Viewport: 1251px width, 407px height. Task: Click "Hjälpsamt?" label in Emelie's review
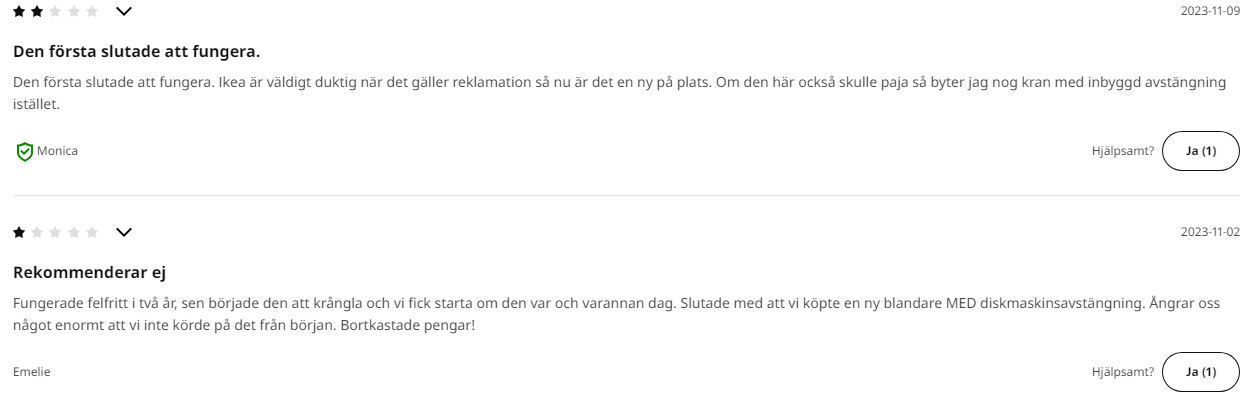click(1122, 372)
